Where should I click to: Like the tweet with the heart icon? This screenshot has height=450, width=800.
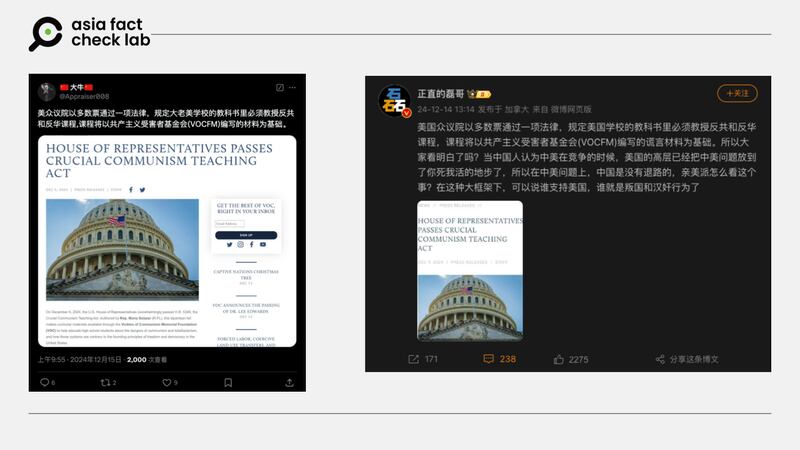pyautogui.click(x=165, y=382)
